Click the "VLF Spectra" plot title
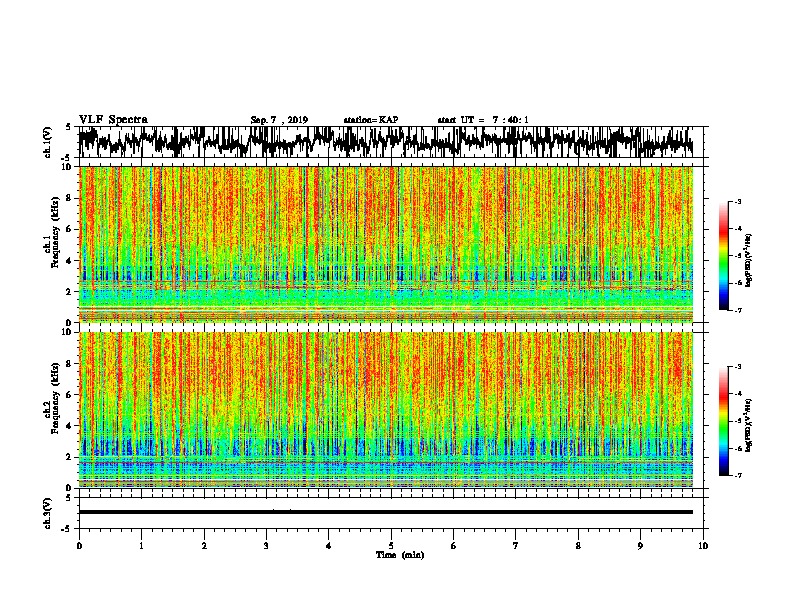792x612 pixels. coord(113,120)
